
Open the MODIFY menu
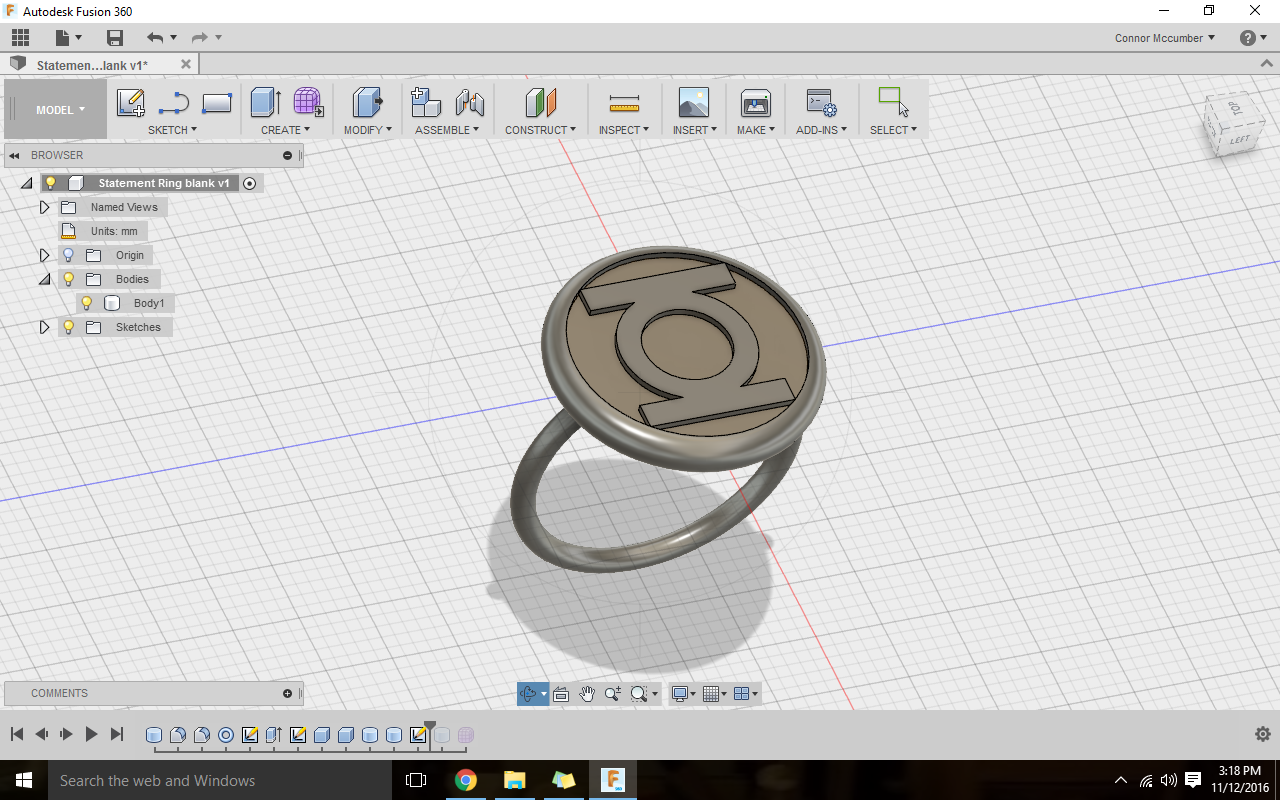coord(368,130)
